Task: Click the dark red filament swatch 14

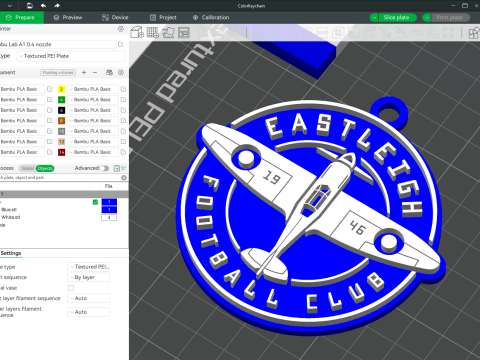Action: (61, 152)
